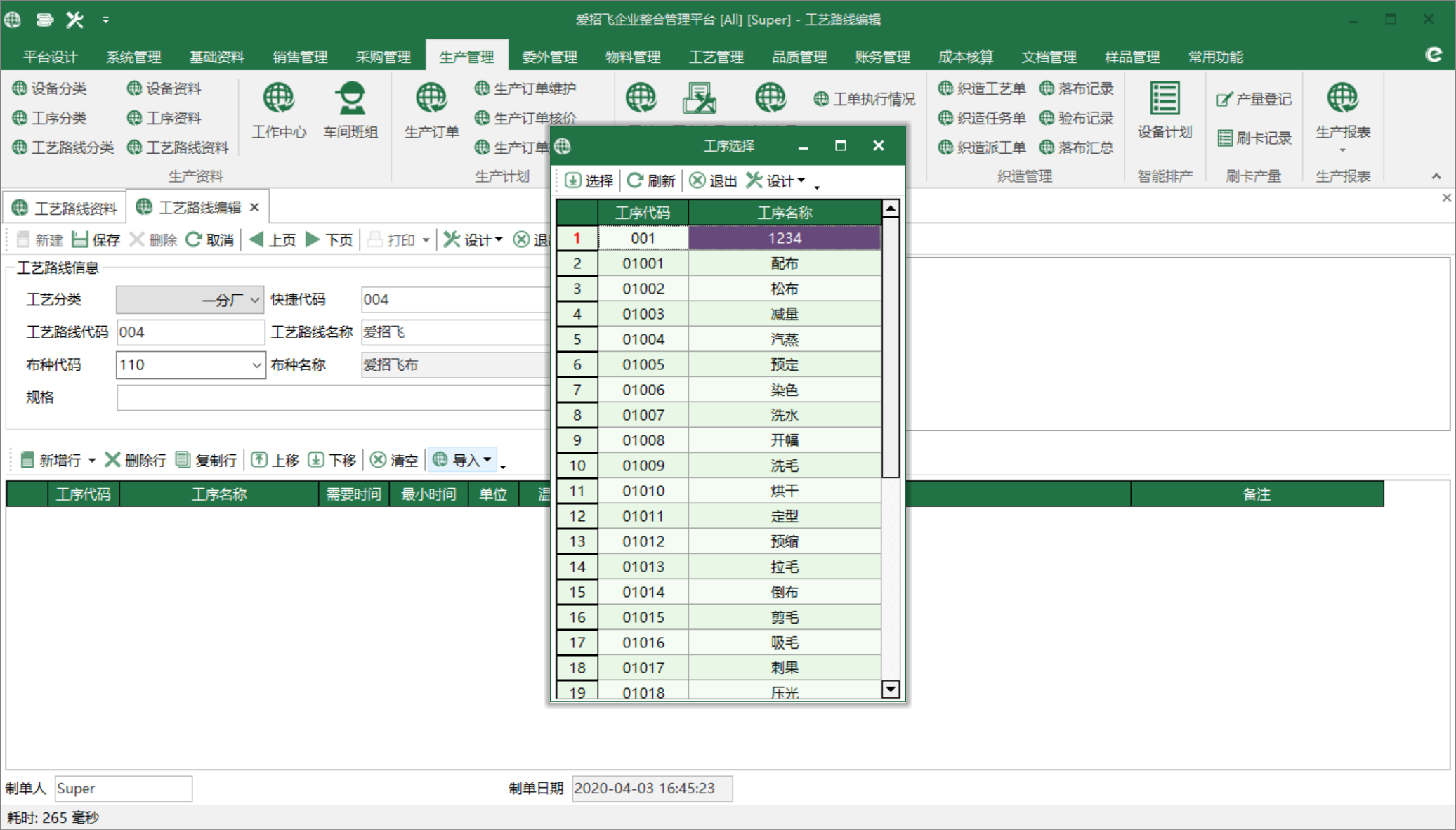Click the 工艺路线代码 input field

click(x=190, y=332)
